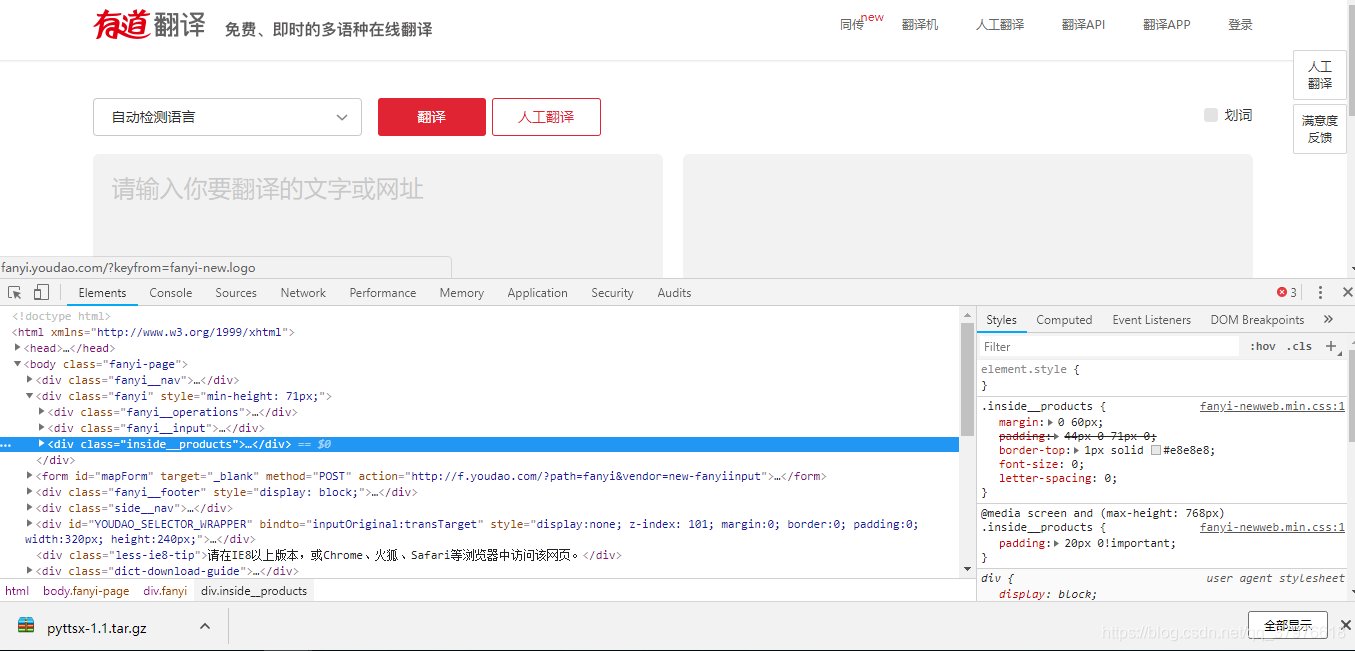1355x651 pixels.
Task: Open 翻译机 link in header
Action: click(x=920, y=25)
